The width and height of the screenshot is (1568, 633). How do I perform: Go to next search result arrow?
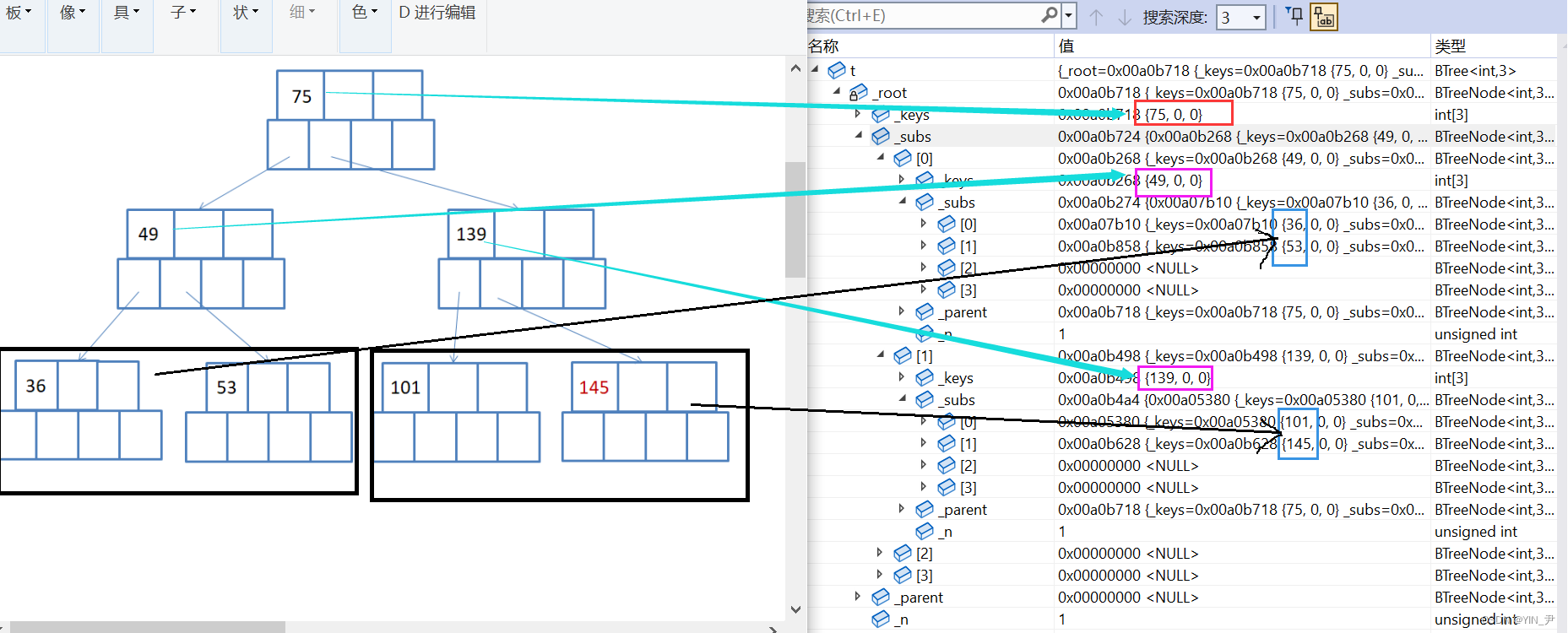click(x=1124, y=17)
